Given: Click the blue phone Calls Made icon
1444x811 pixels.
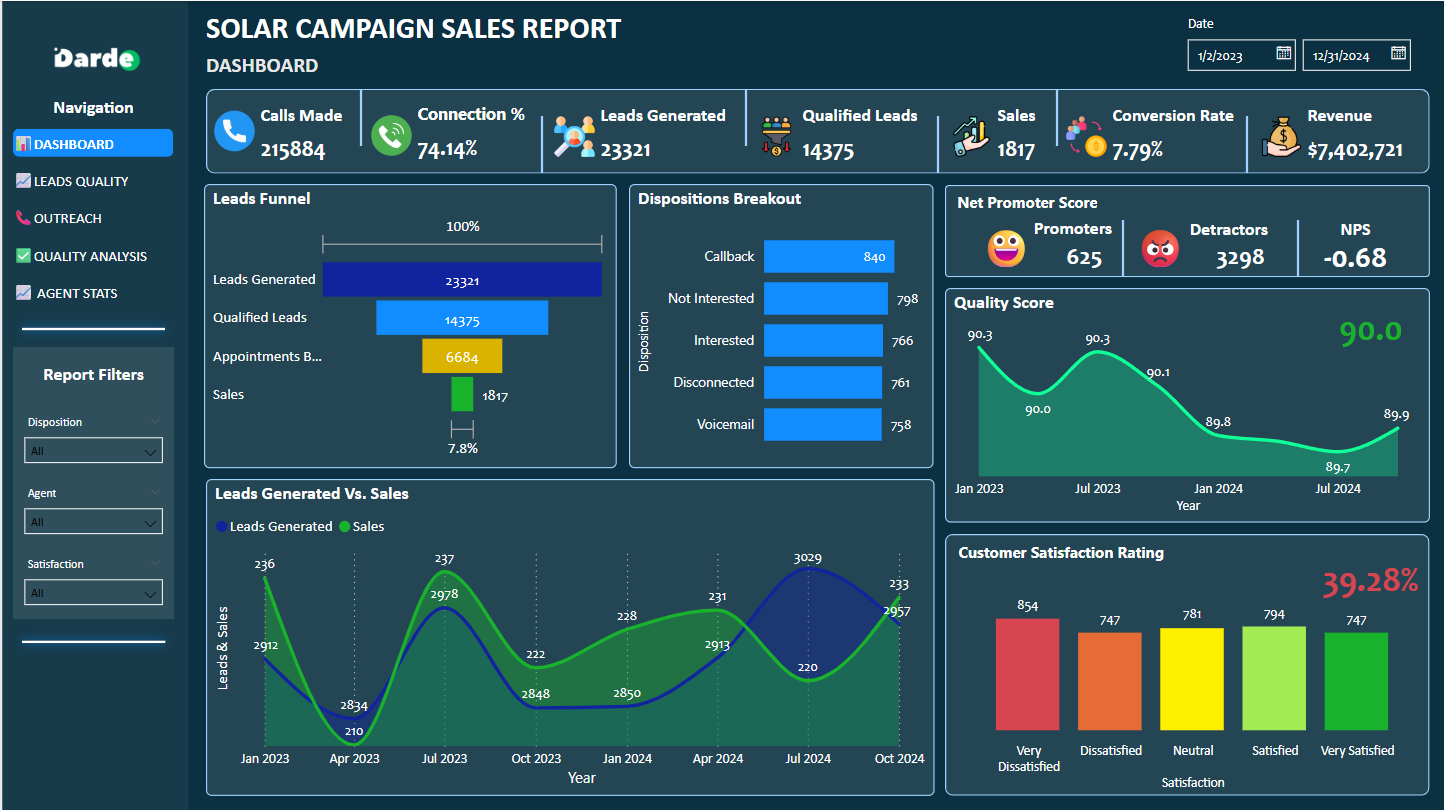Looking at the screenshot, I should click(x=235, y=132).
